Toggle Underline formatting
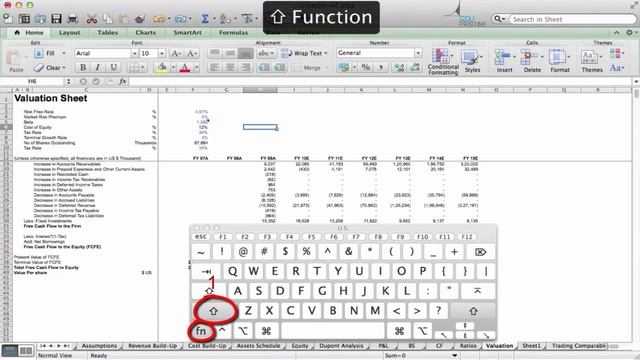Viewport: 640px width, 360px height. tap(113, 67)
